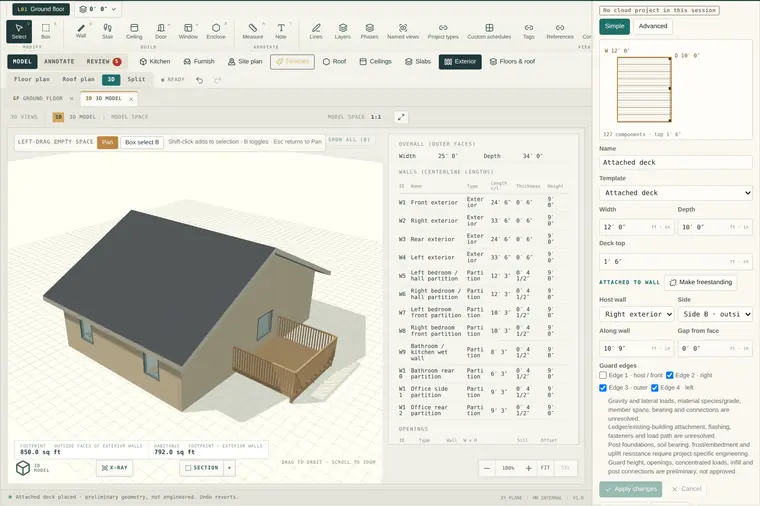The image size is (760, 506).
Task: Open the elevation 0' 0" dropdown
Action: (98, 9)
